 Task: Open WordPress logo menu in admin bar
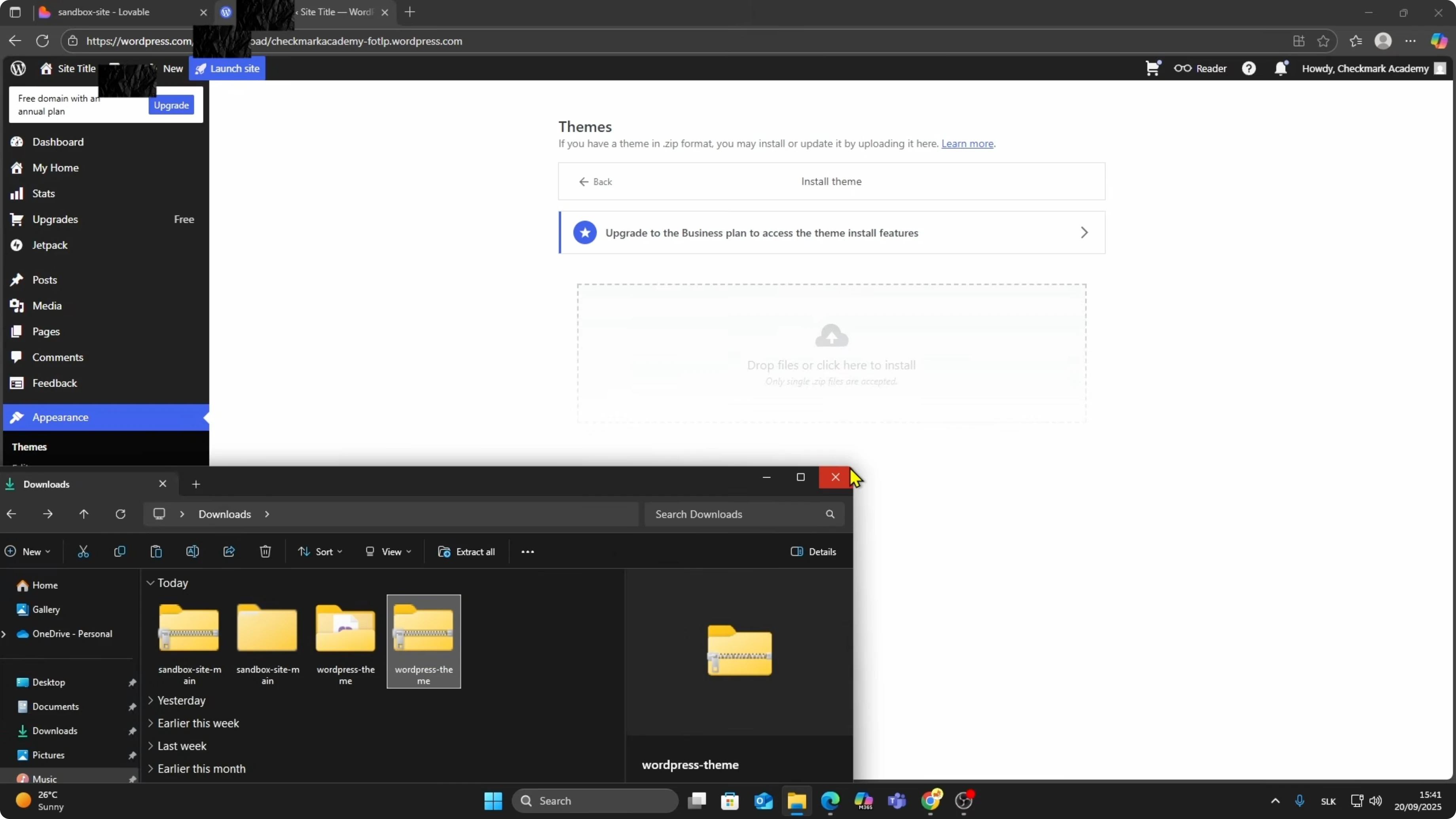tap(18, 68)
